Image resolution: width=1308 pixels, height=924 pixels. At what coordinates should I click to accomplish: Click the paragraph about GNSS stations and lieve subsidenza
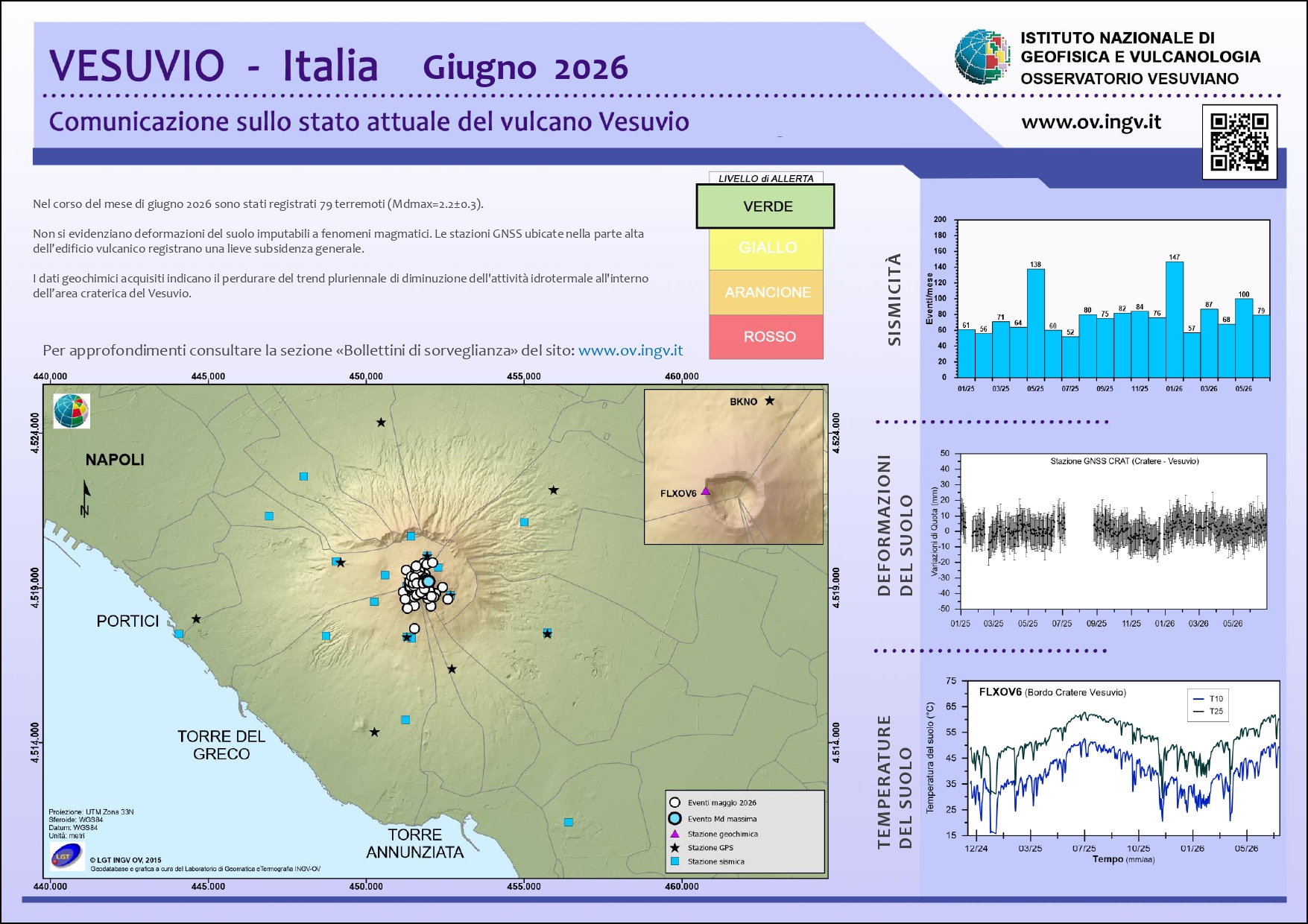pos(338,241)
